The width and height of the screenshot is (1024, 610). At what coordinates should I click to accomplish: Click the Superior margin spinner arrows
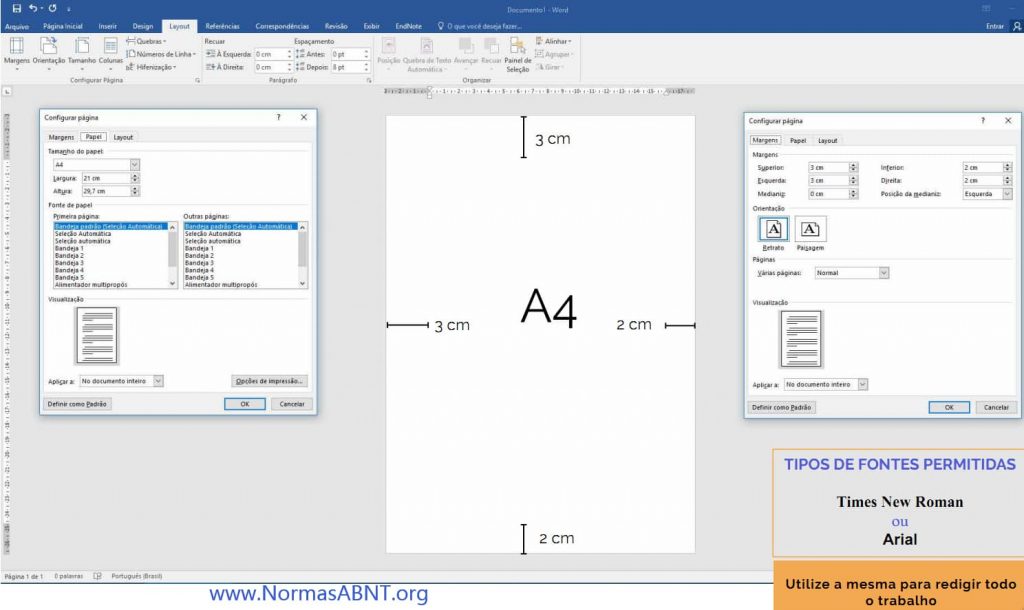pos(853,167)
